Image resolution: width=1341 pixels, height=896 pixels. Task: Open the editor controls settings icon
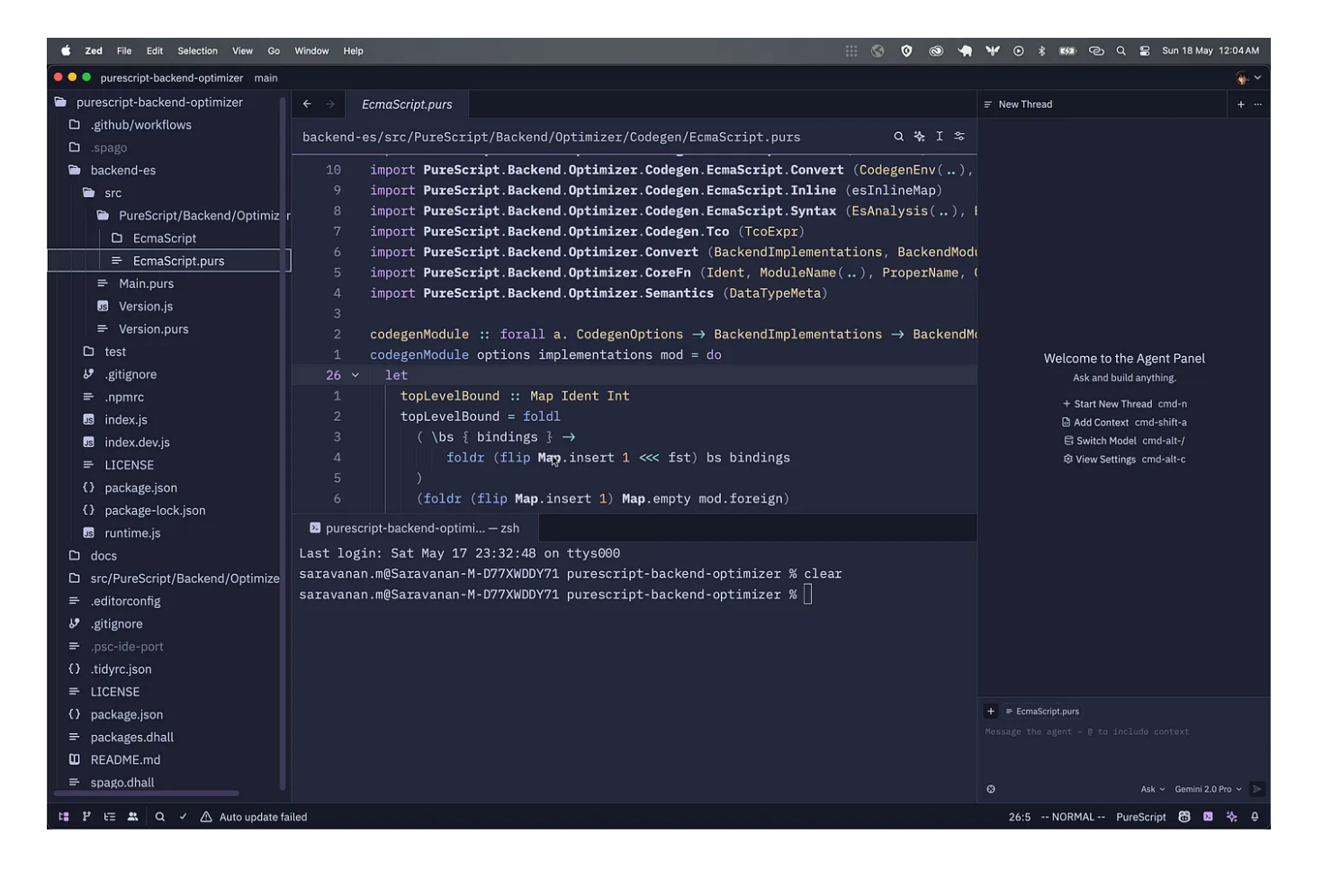click(959, 137)
